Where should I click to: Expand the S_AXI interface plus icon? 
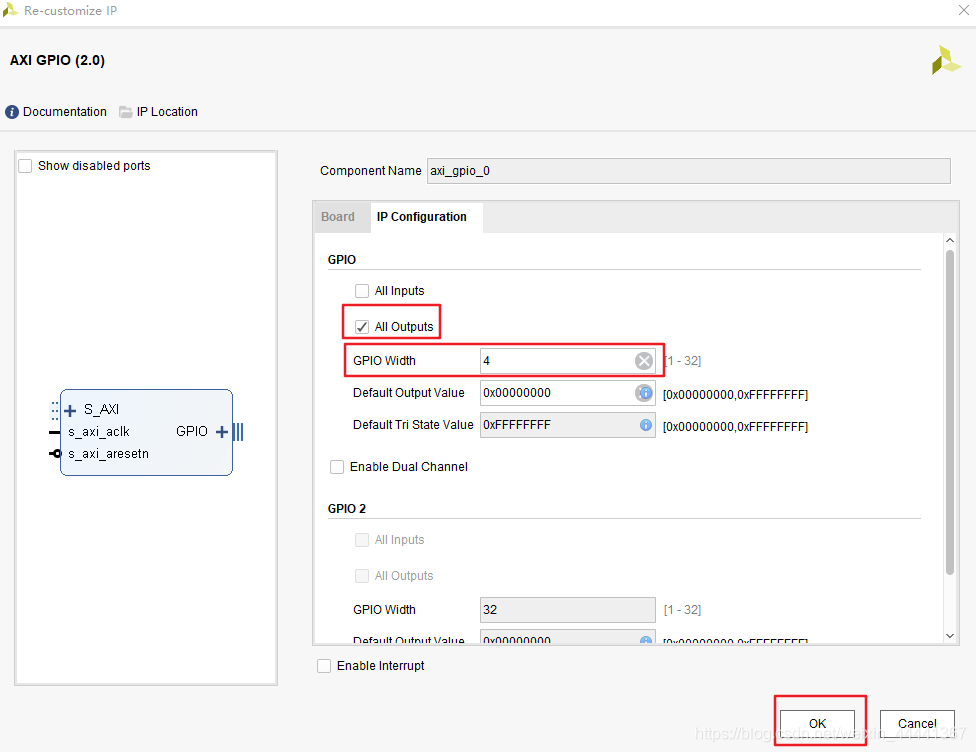[70, 410]
